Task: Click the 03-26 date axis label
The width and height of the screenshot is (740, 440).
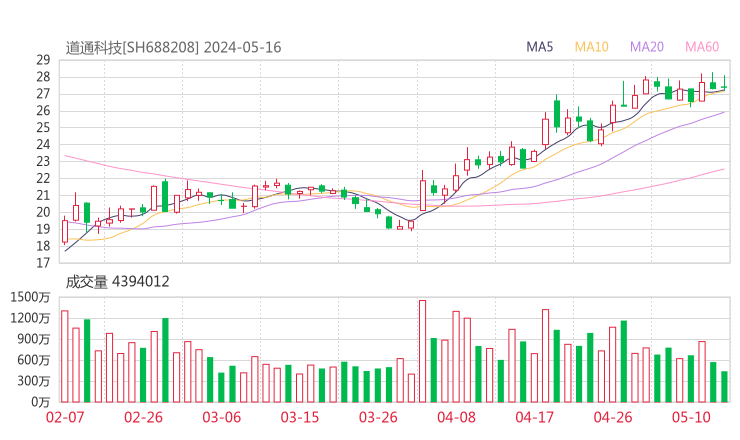Action: pyautogui.click(x=378, y=417)
